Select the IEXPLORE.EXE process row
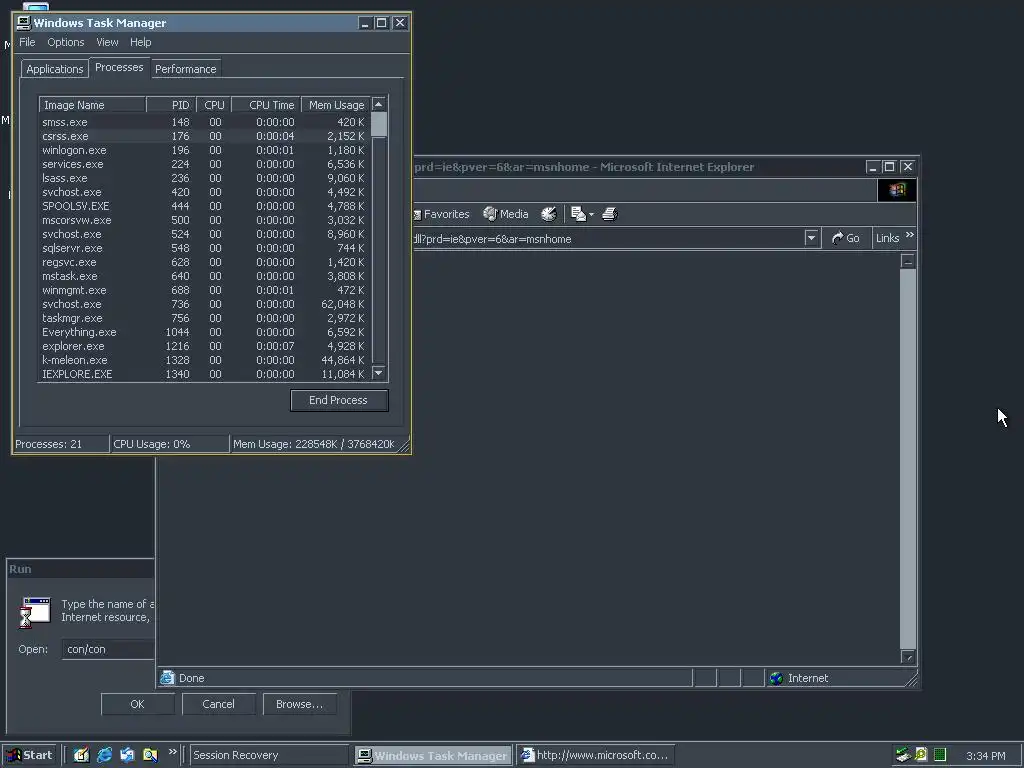The width and height of the screenshot is (1024, 768). pyautogui.click(x=204, y=374)
